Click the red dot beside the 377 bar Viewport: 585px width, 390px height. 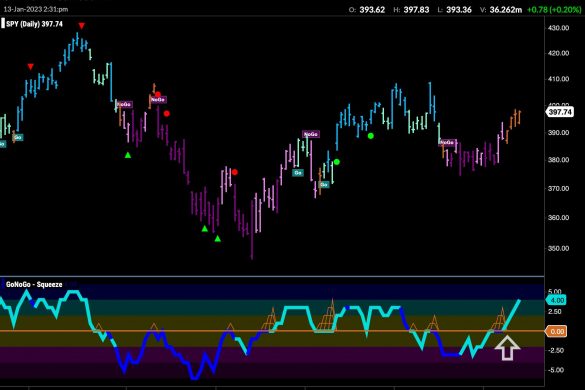[x=235, y=172]
